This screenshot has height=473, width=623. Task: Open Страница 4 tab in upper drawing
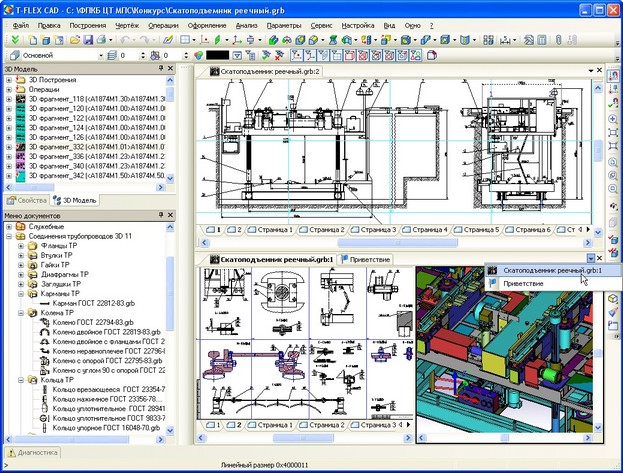pyautogui.click(x=426, y=230)
